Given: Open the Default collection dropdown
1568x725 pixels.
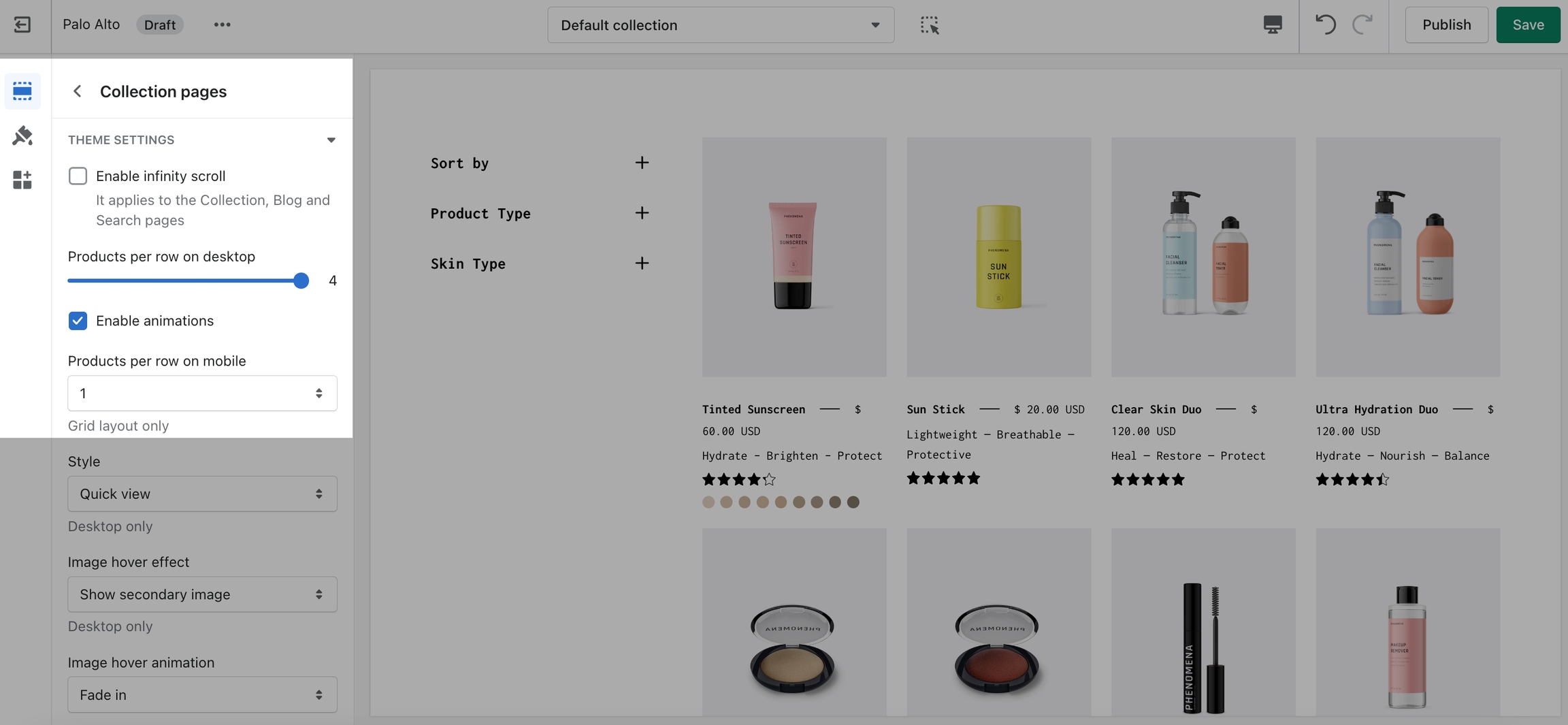Looking at the screenshot, I should [x=720, y=25].
